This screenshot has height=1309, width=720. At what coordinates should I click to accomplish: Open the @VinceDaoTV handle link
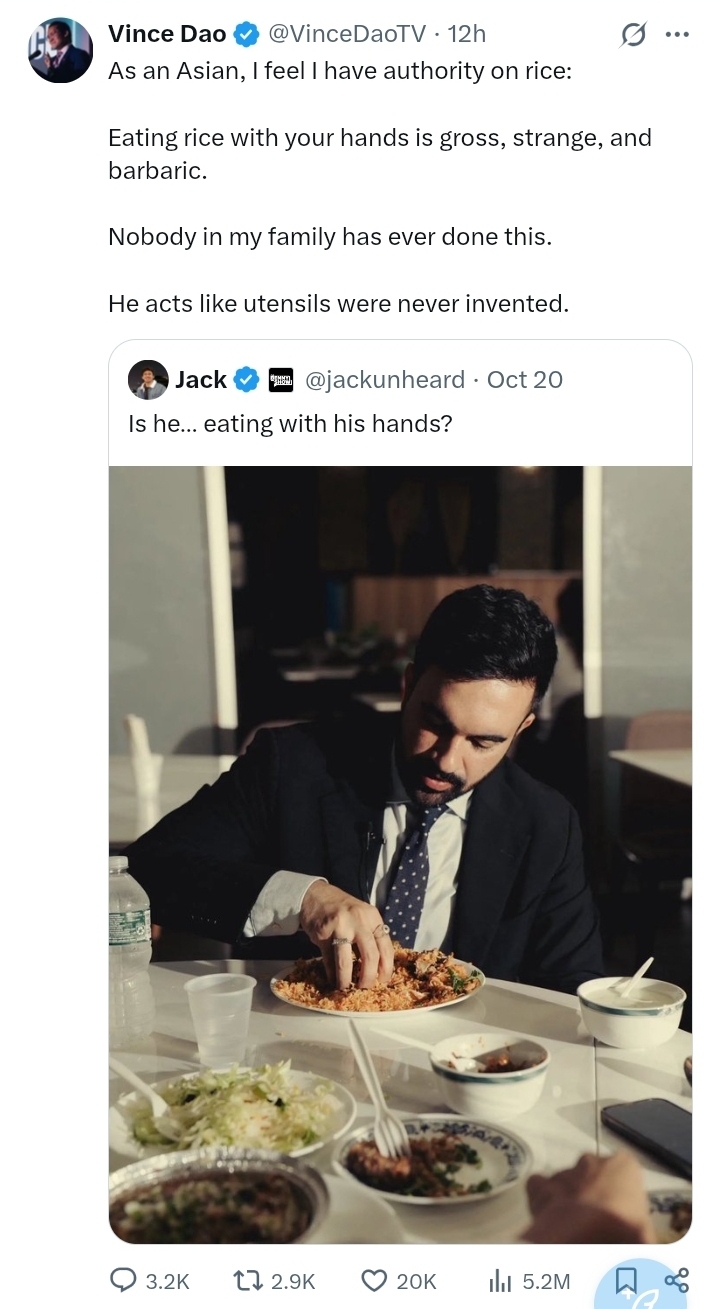tap(347, 34)
